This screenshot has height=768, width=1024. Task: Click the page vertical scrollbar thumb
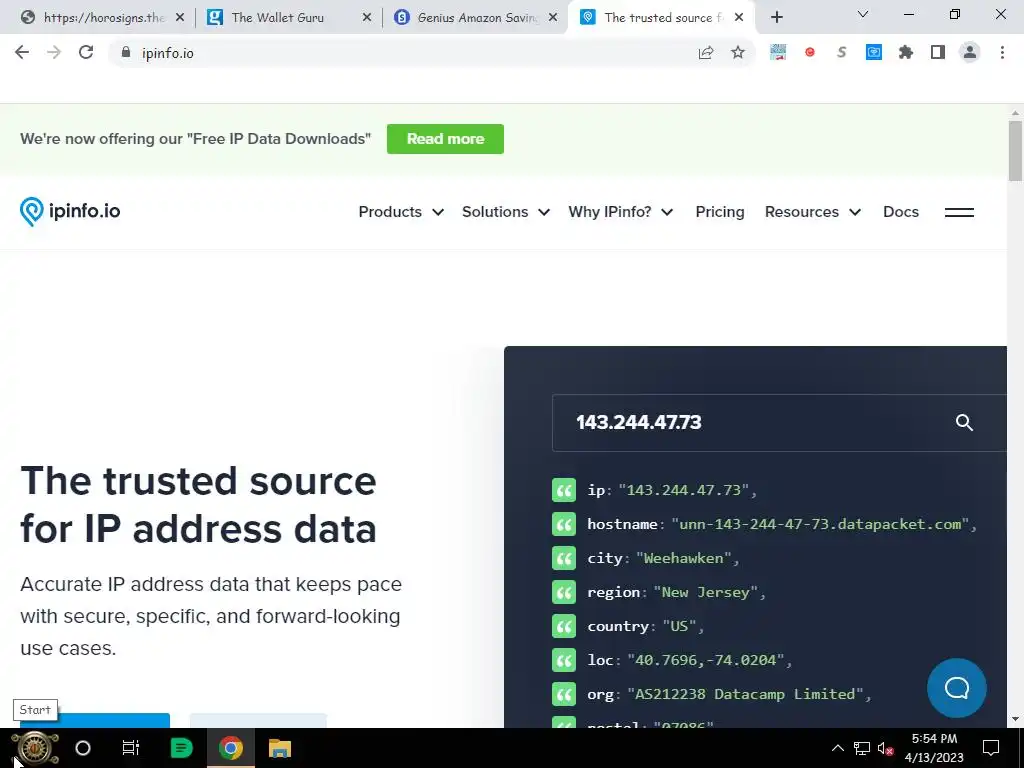pyautogui.click(x=1015, y=150)
